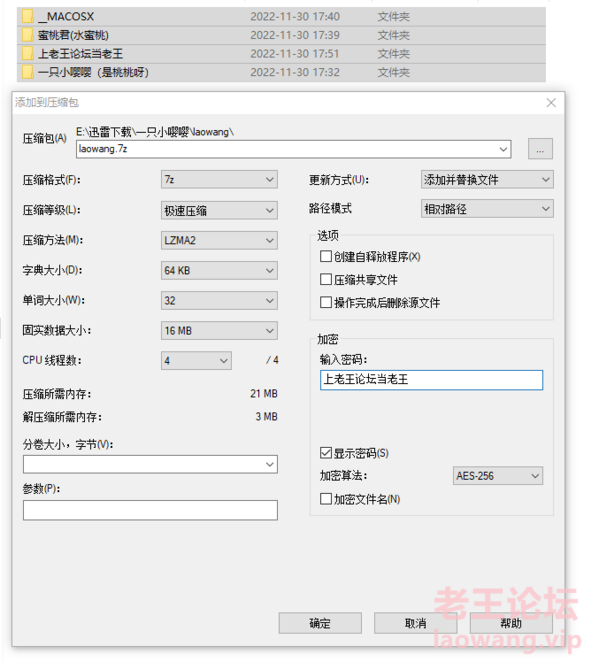Enable 操作完成后删除源文件 option
Viewport: 599px width, 662px height.
[325, 302]
